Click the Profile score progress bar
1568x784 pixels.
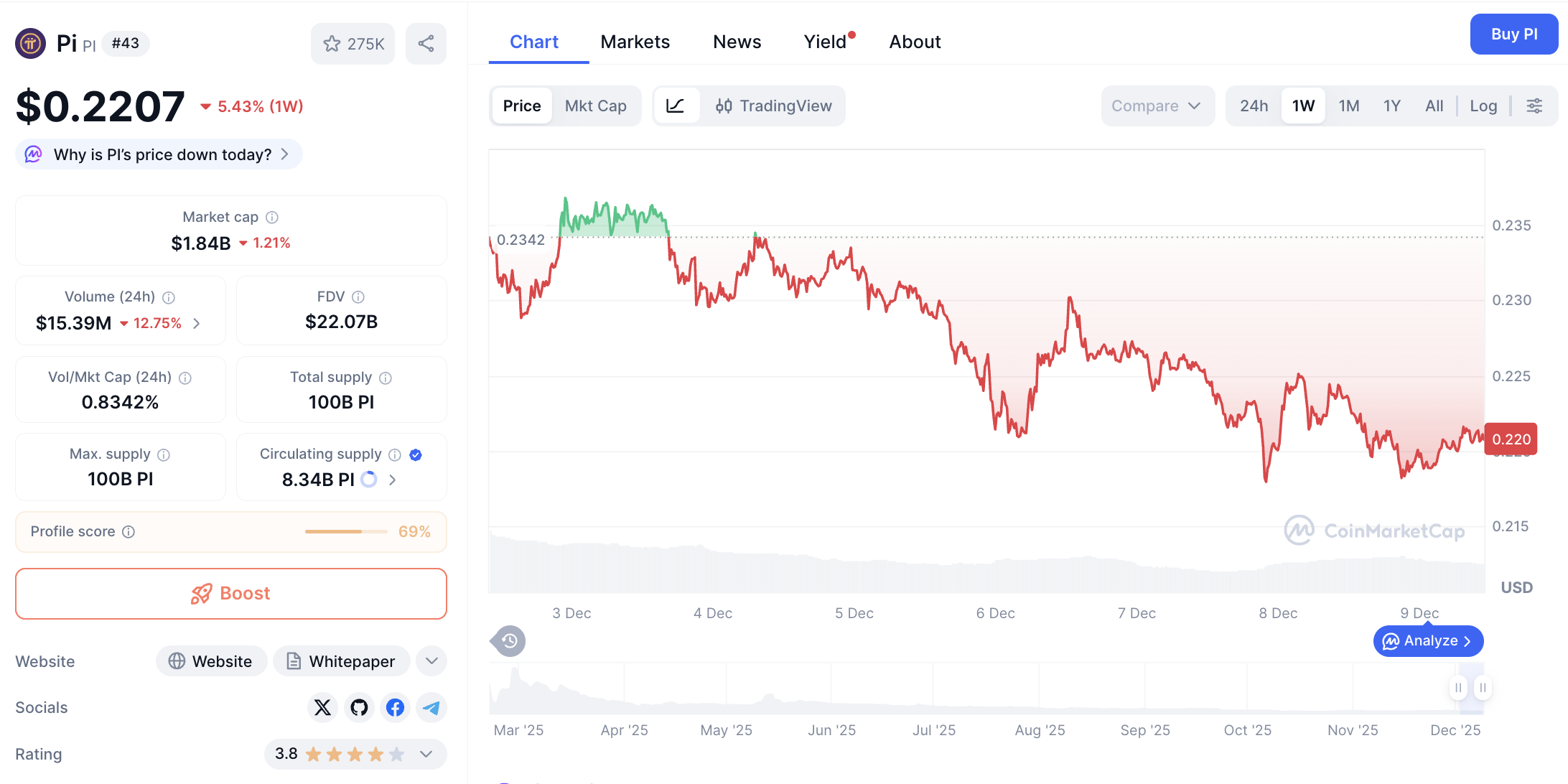(345, 531)
